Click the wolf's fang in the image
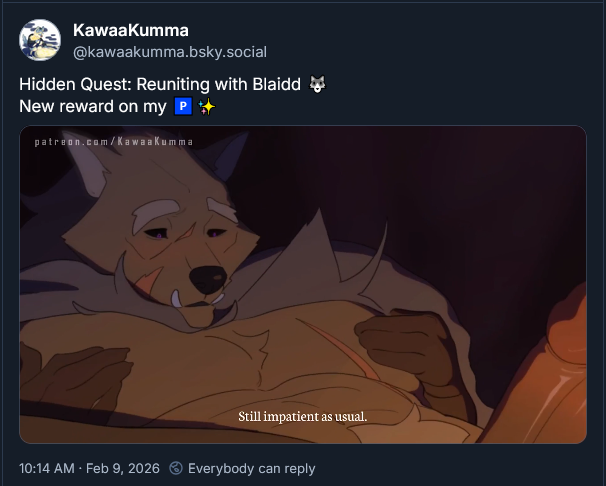 (x=177, y=299)
